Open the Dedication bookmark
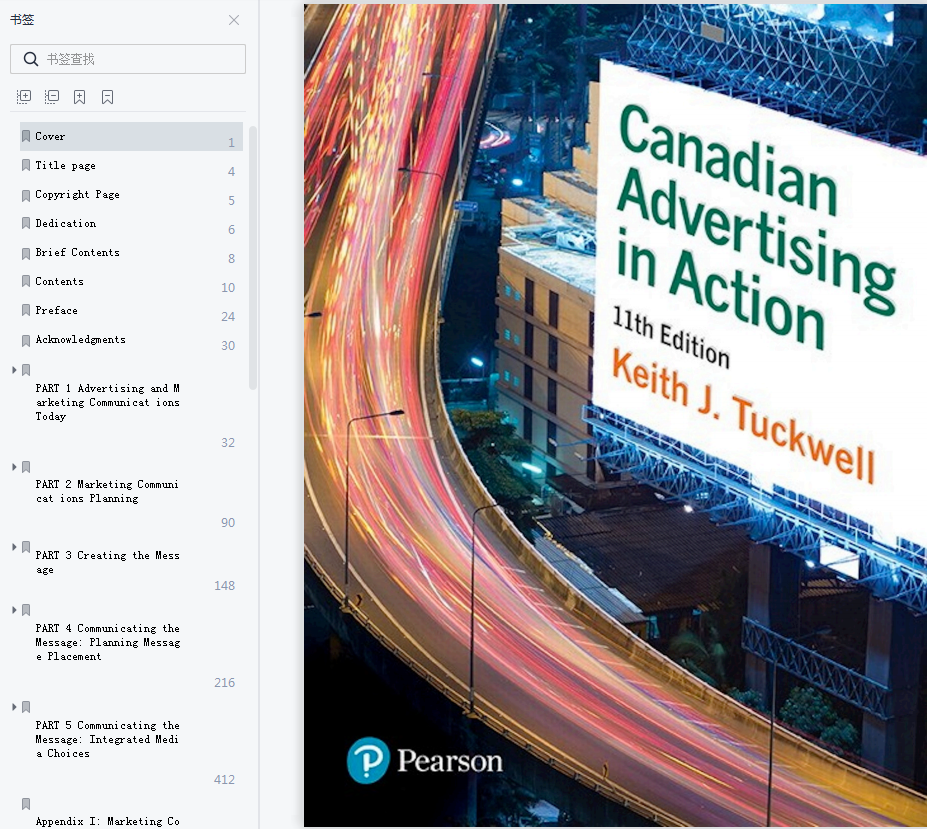 click(66, 224)
